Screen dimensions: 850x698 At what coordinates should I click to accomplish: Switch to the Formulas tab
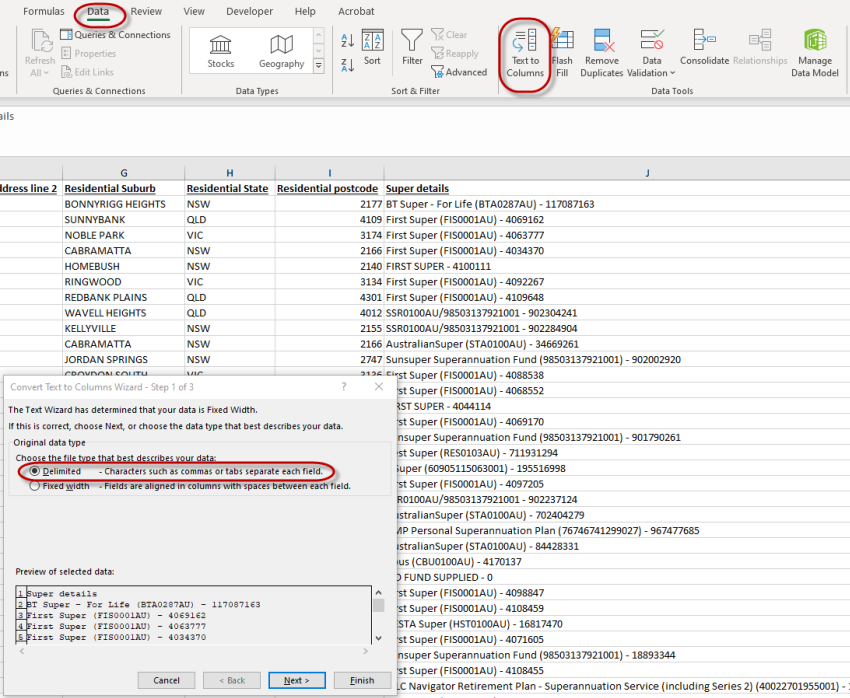click(43, 11)
